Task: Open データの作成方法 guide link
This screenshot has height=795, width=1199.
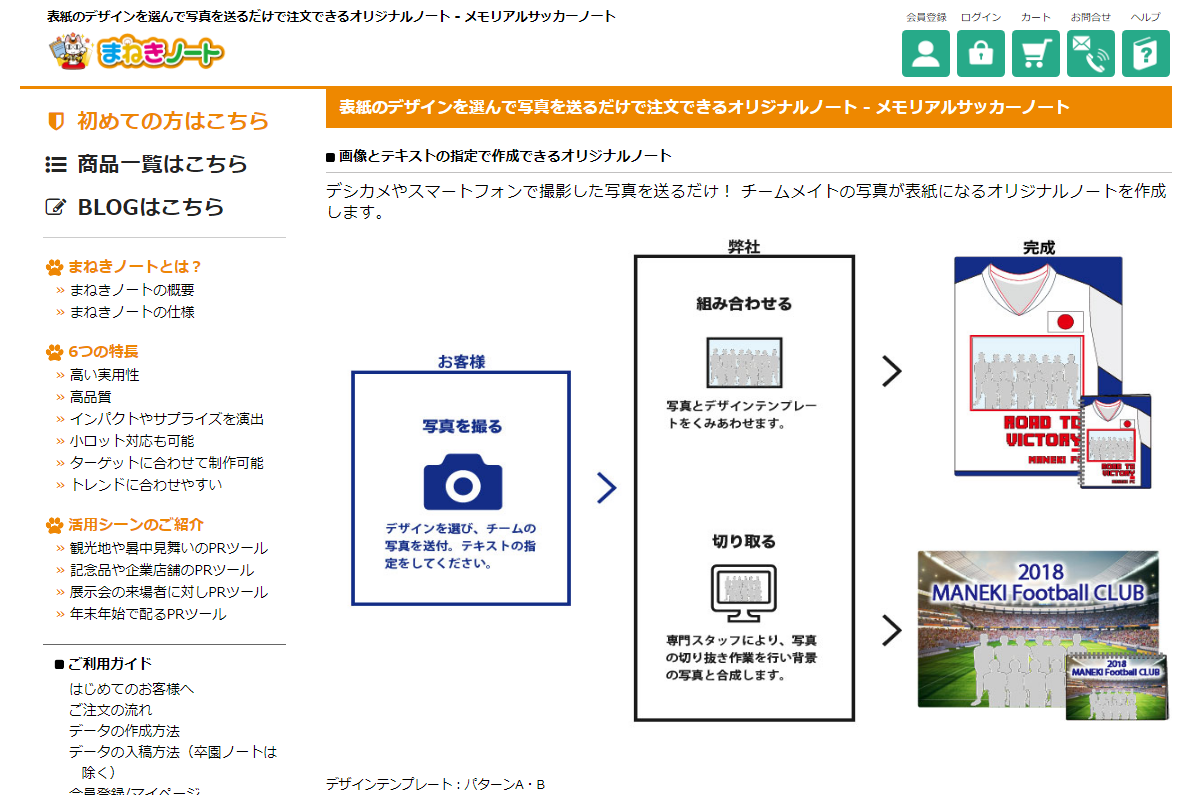Action: [125, 731]
